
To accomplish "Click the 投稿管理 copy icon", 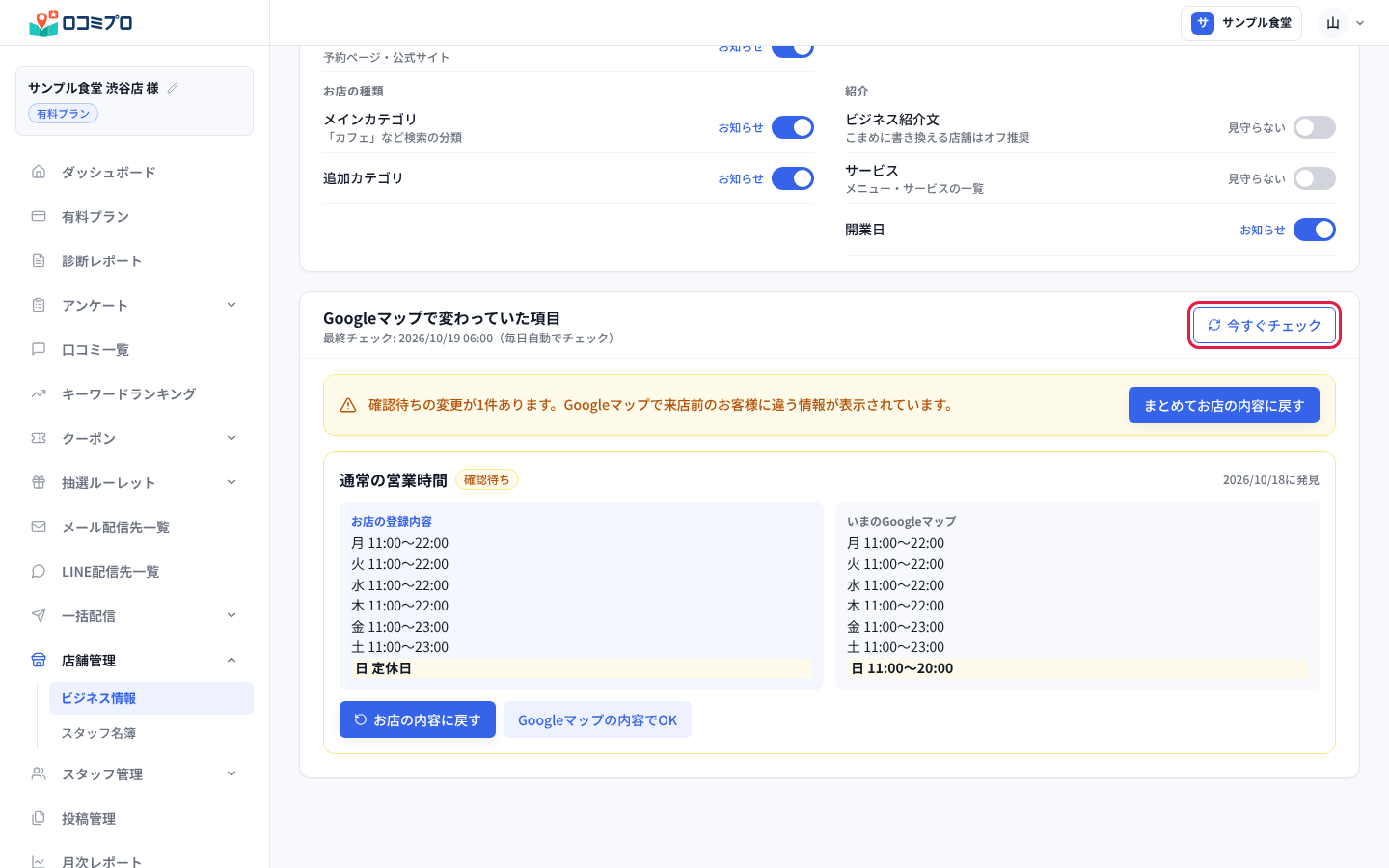I will [x=39, y=818].
